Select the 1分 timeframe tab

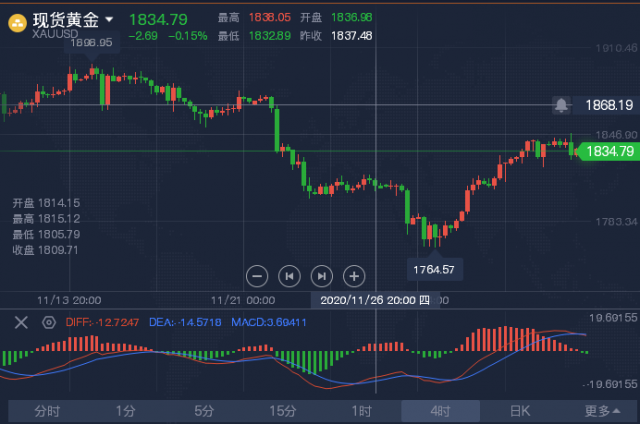(125, 411)
